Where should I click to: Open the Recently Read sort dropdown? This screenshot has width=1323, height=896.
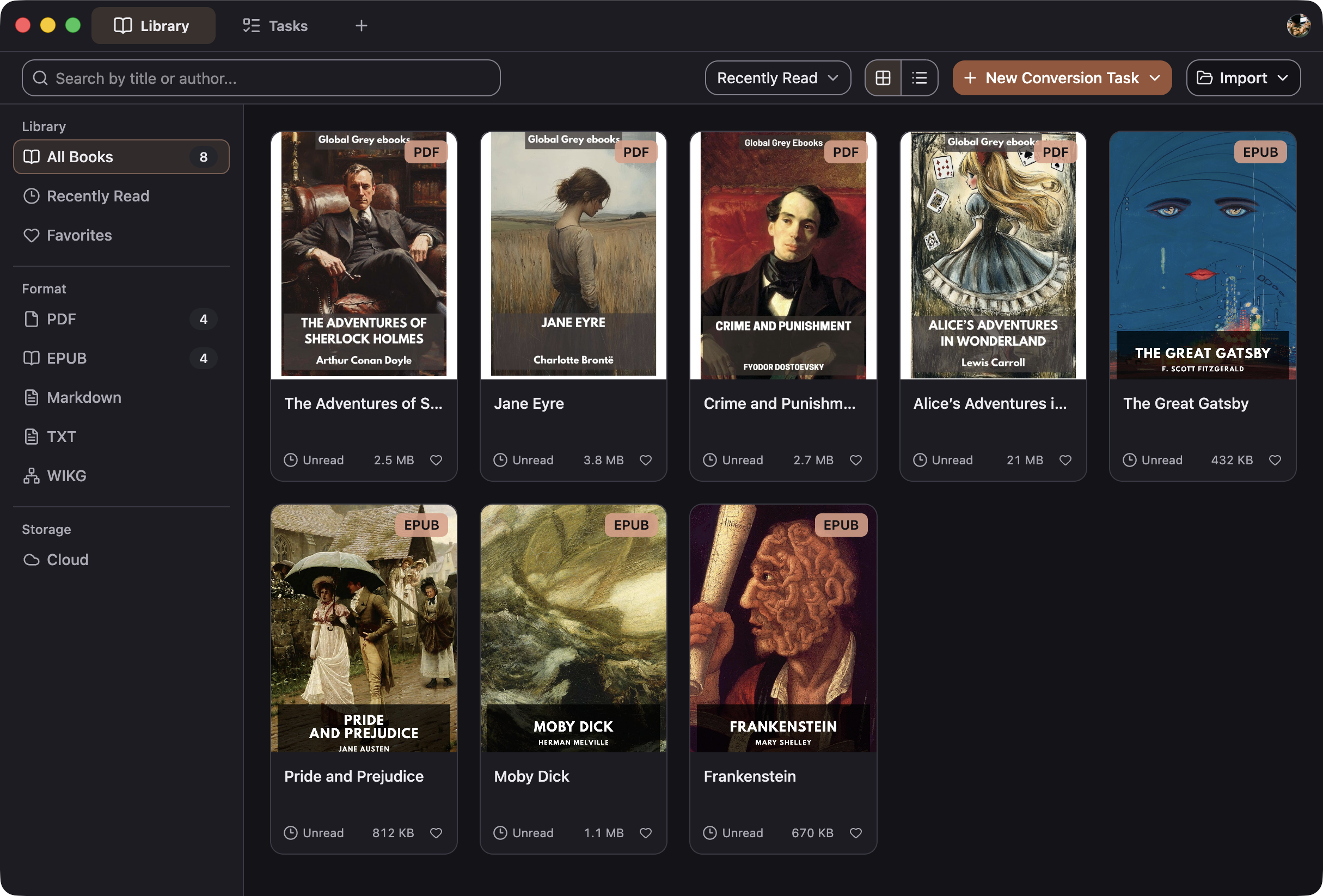777,78
